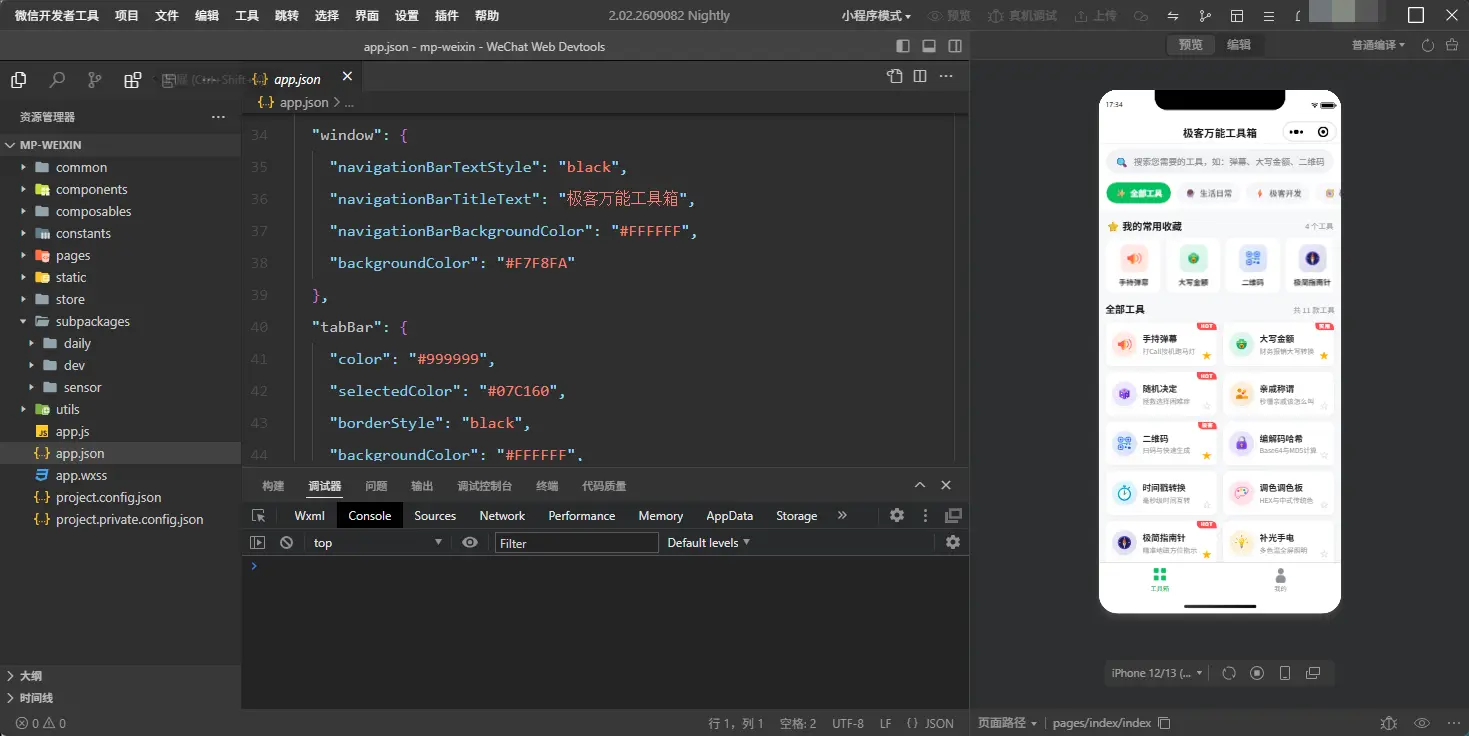Copy the page path pages/index/index
1469x736 pixels.
click(1164, 723)
